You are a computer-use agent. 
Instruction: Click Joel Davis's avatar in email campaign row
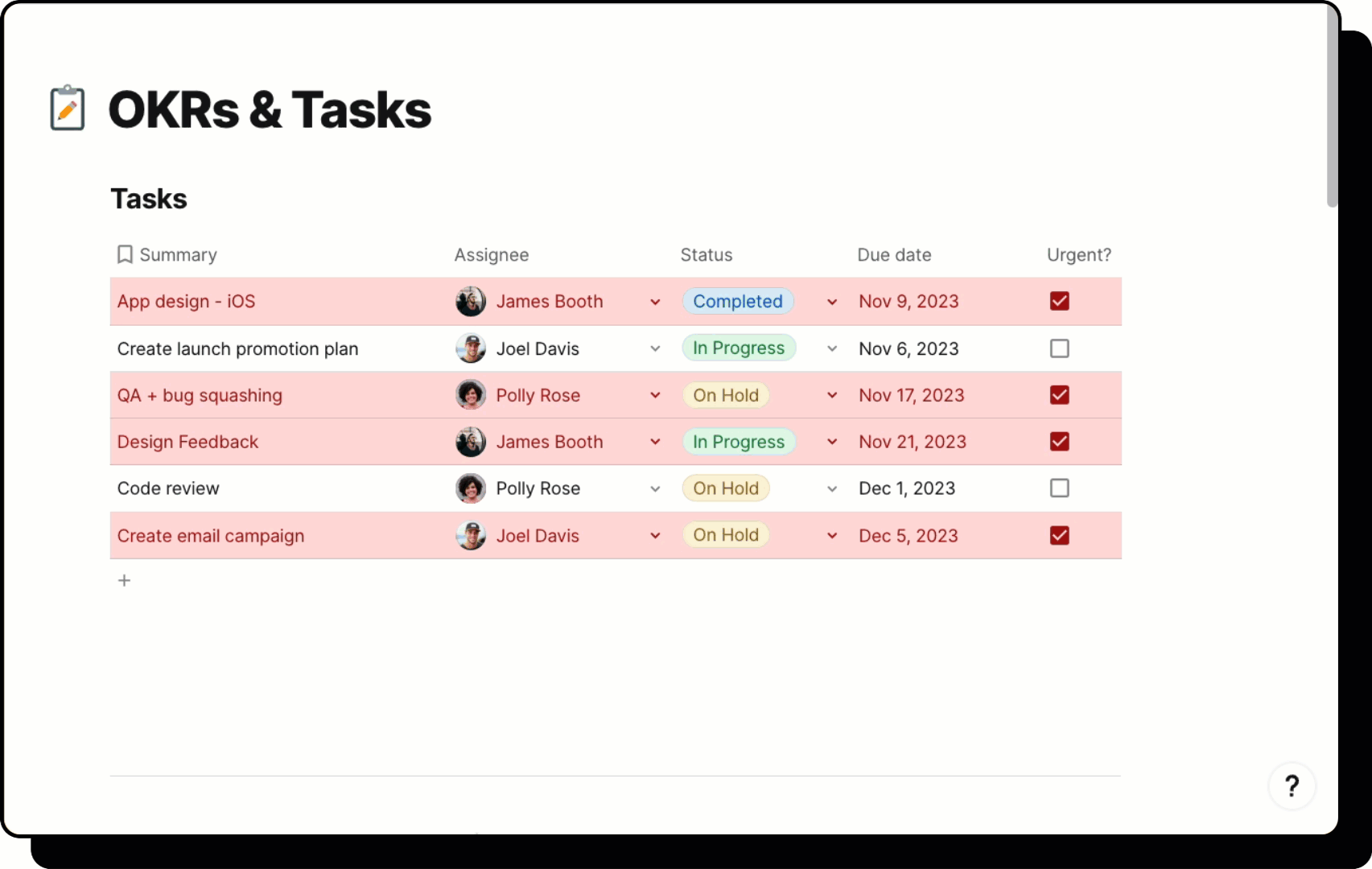(471, 536)
